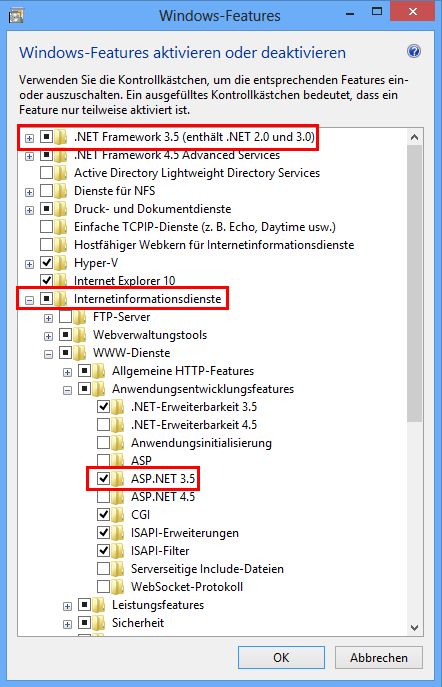Click folder icon beside CGI

click(117, 514)
